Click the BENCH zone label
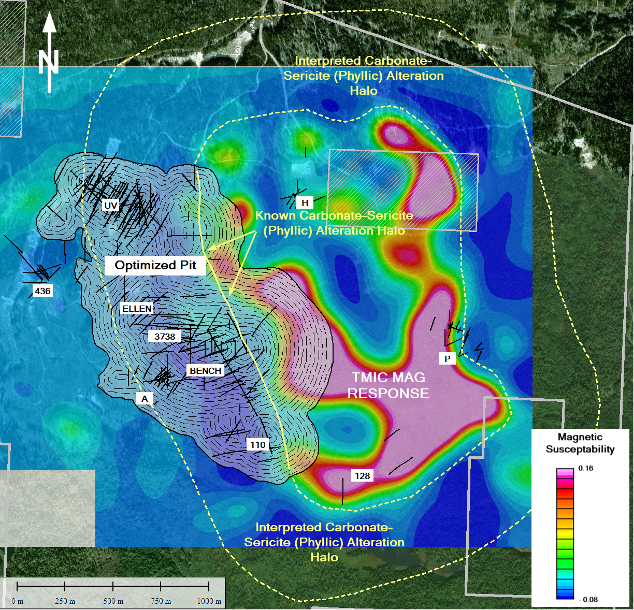 204,371
